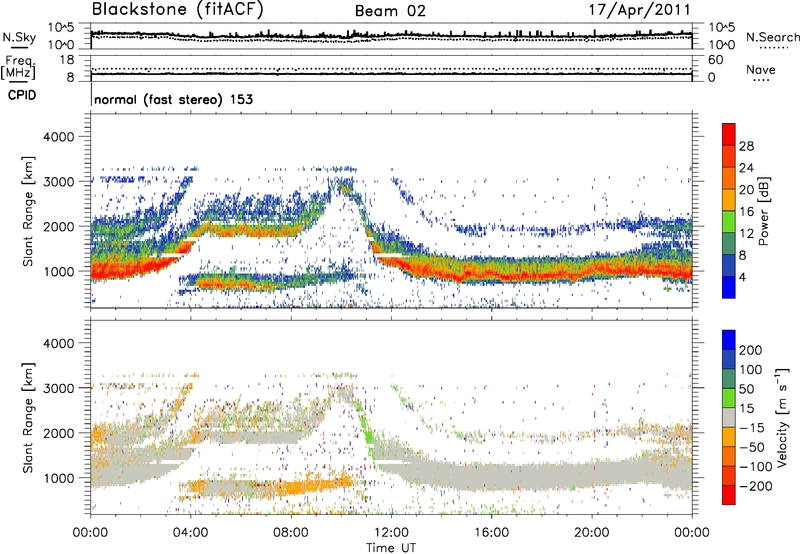This screenshot has width=800, height=554.
Task: Pick the red top segment of Power color bar
Action: point(729,135)
